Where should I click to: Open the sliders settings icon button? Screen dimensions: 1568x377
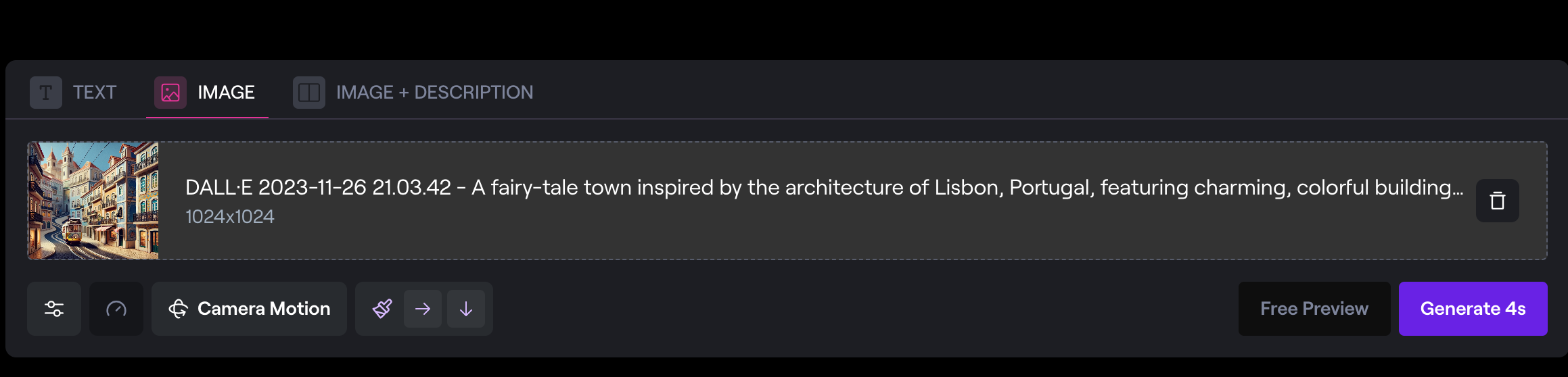point(54,309)
